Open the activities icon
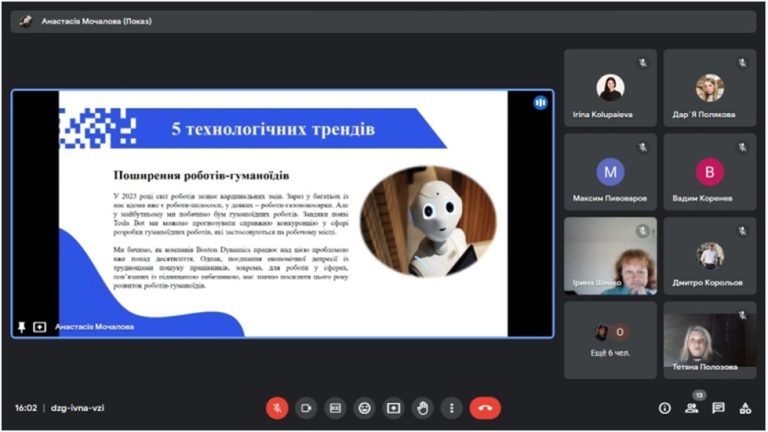 (745, 408)
